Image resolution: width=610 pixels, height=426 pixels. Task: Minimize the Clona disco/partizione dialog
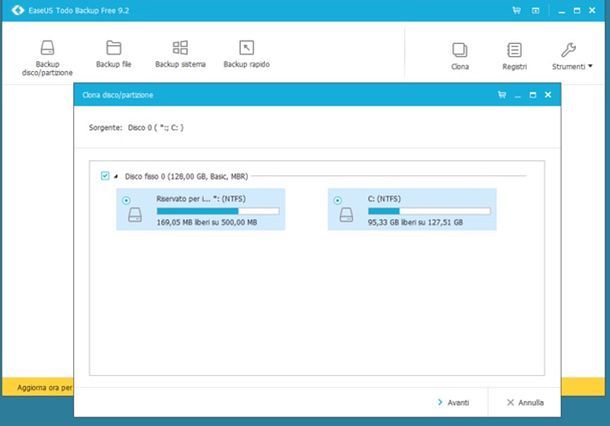pyautogui.click(x=517, y=96)
